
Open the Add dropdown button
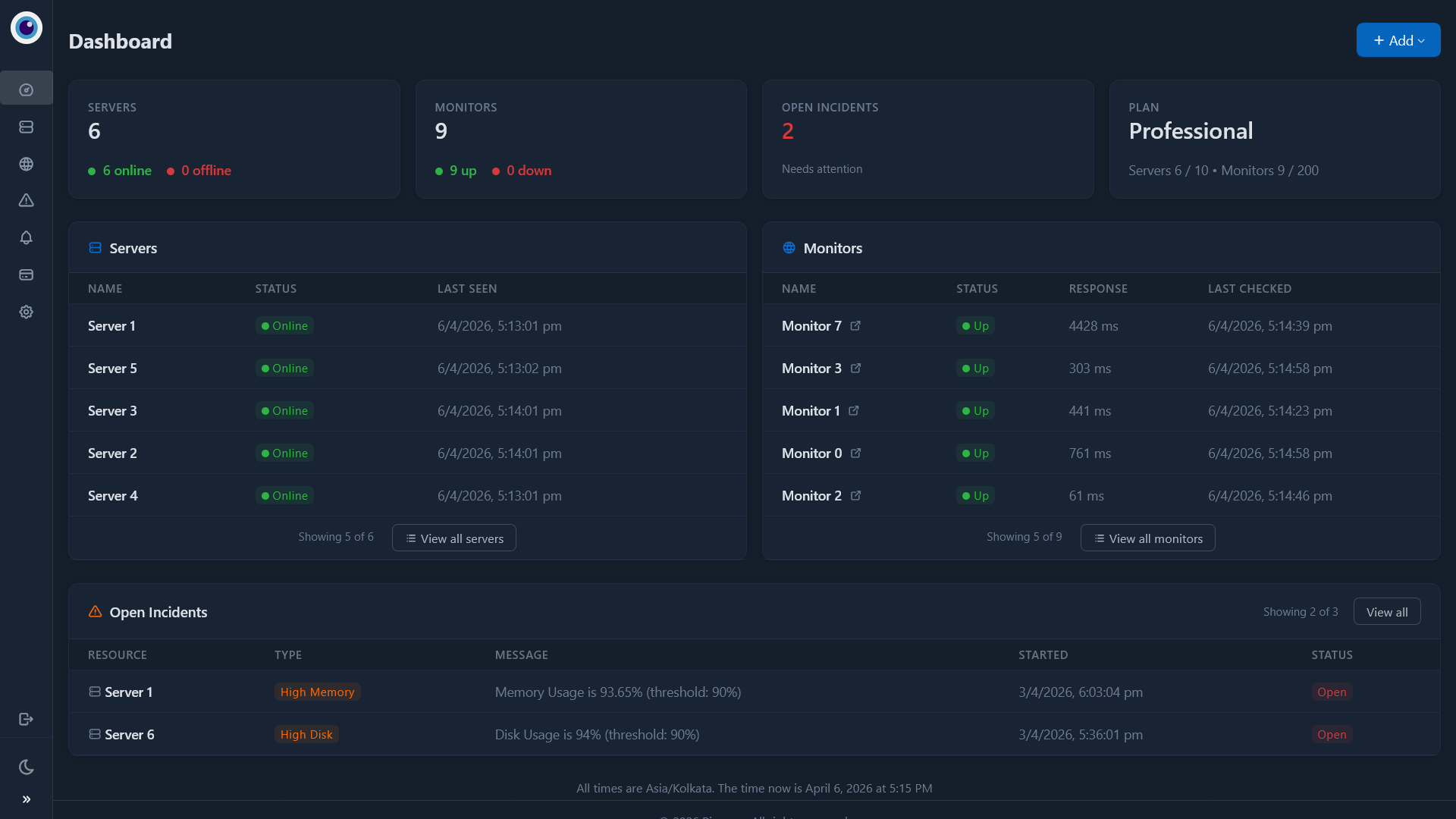click(1398, 40)
